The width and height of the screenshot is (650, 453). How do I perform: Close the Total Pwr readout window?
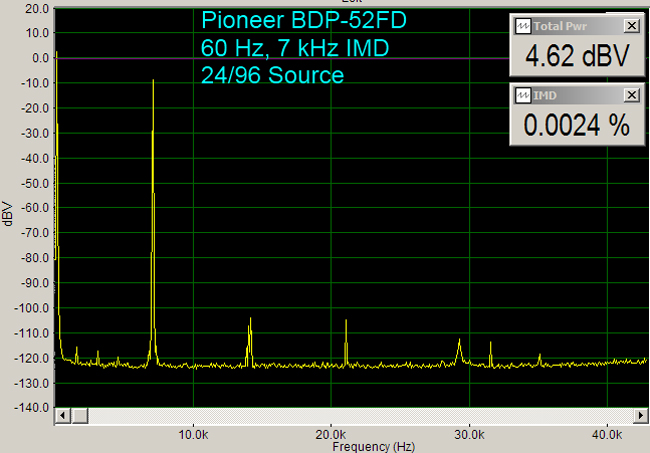[x=631, y=26]
